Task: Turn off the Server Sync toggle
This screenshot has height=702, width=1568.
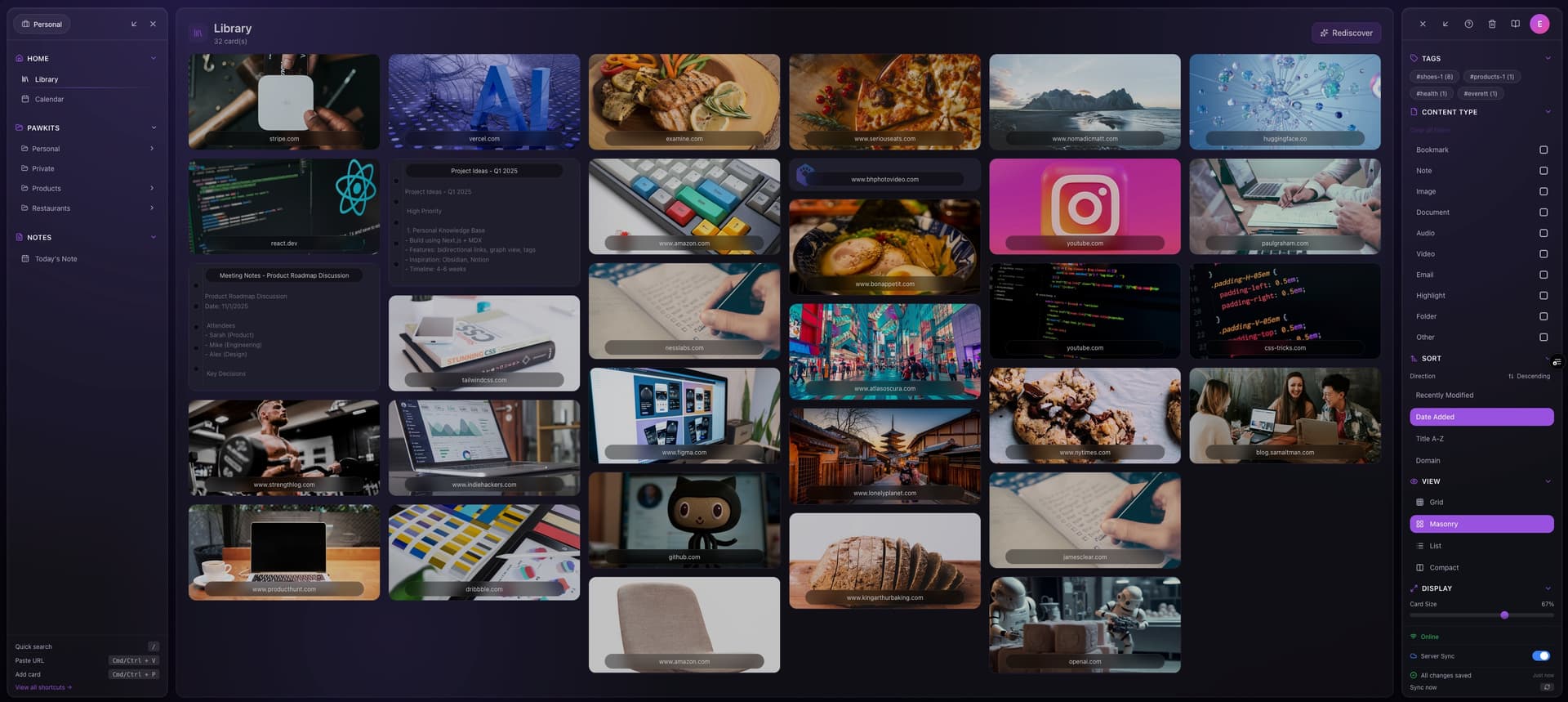Action: point(1540,656)
